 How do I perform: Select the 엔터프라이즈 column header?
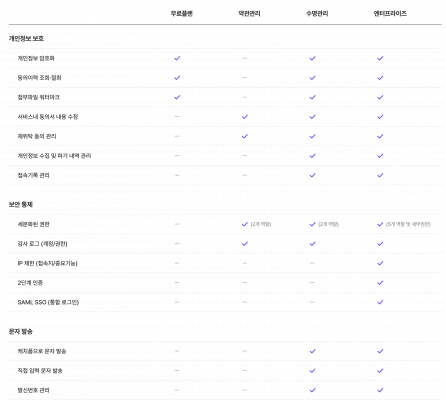390,14
